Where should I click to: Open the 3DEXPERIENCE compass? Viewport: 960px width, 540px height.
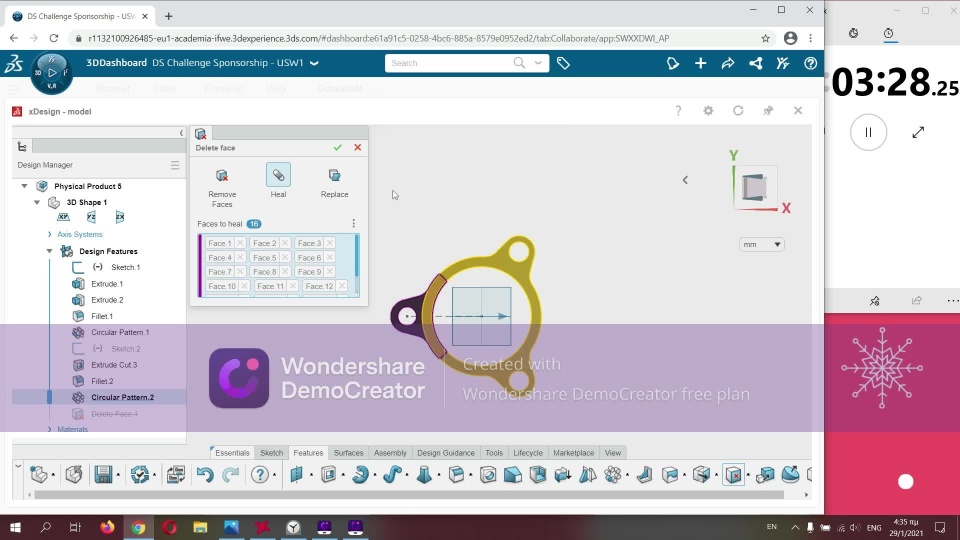[x=52, y=73]
